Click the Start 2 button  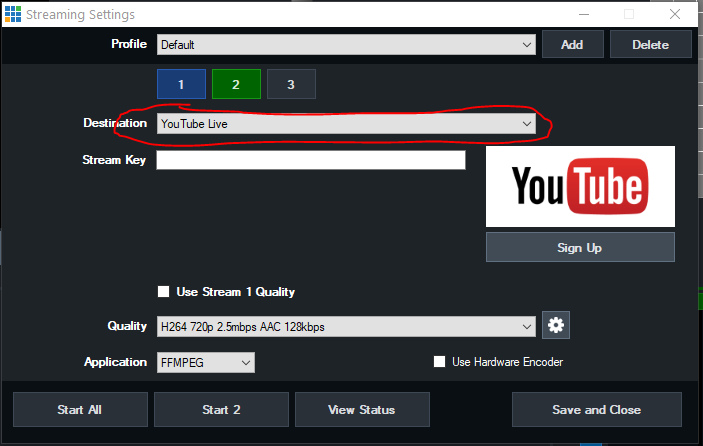[x=221, y=409]
